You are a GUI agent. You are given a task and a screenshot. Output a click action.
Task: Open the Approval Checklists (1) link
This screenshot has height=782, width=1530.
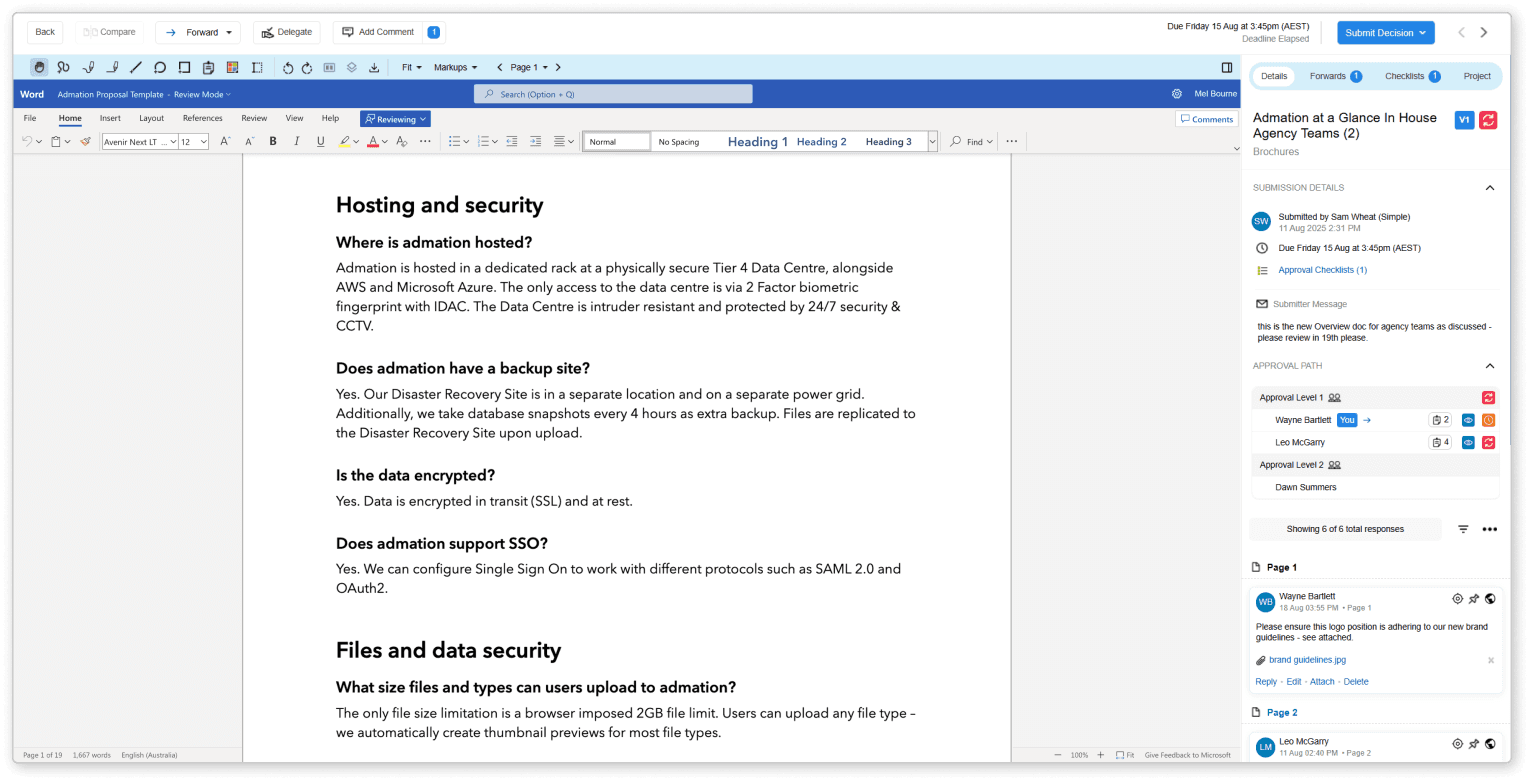pyautogui.click(x=1322, y=270)
